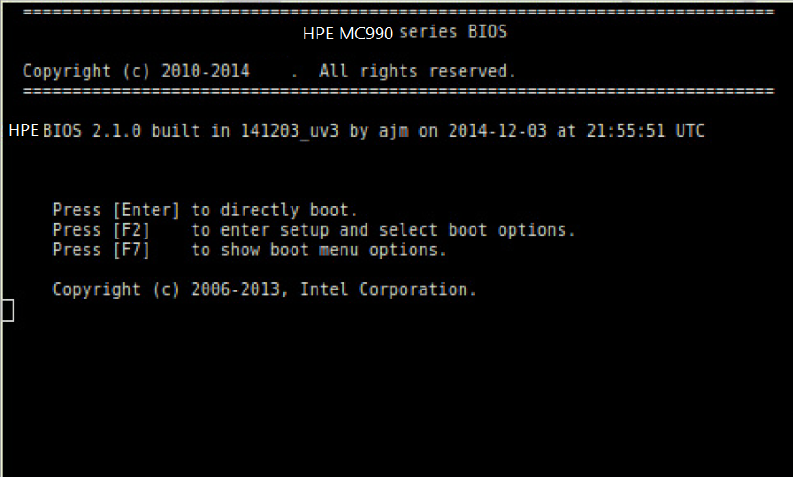Select the 'to directly boot' text
Viewport: 793px width, 477px height.
[274, 210]
